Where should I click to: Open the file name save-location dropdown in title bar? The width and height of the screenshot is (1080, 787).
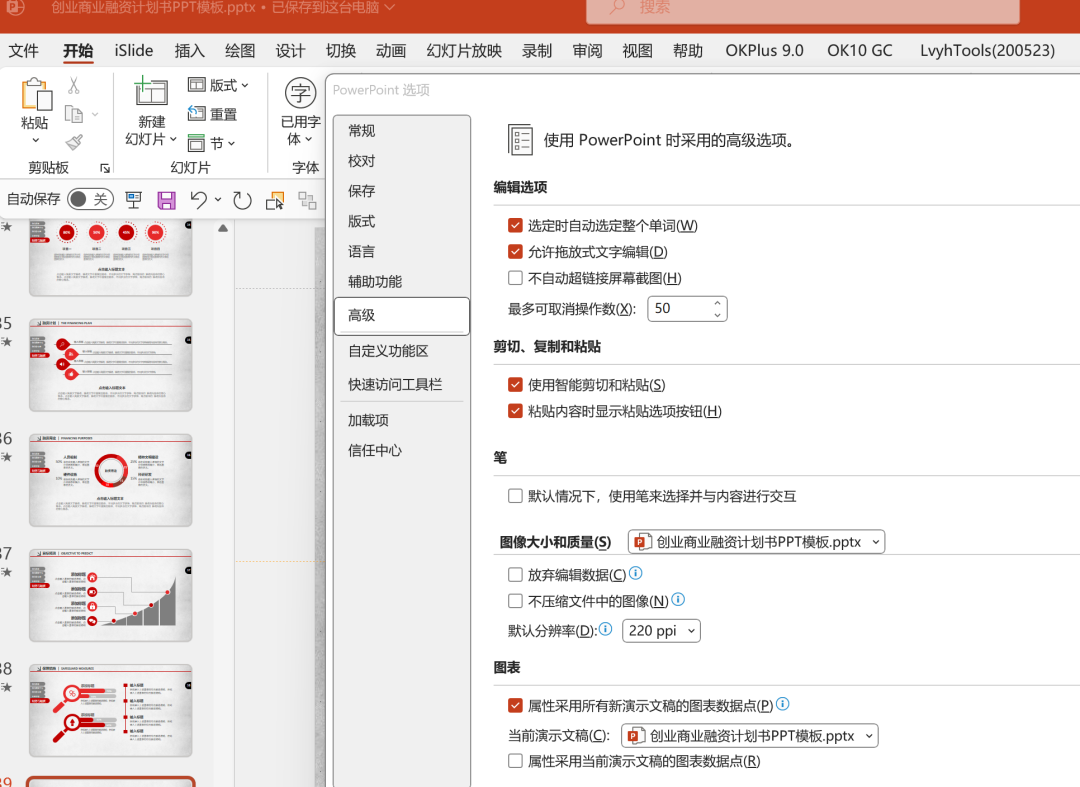tap(390, 8)
